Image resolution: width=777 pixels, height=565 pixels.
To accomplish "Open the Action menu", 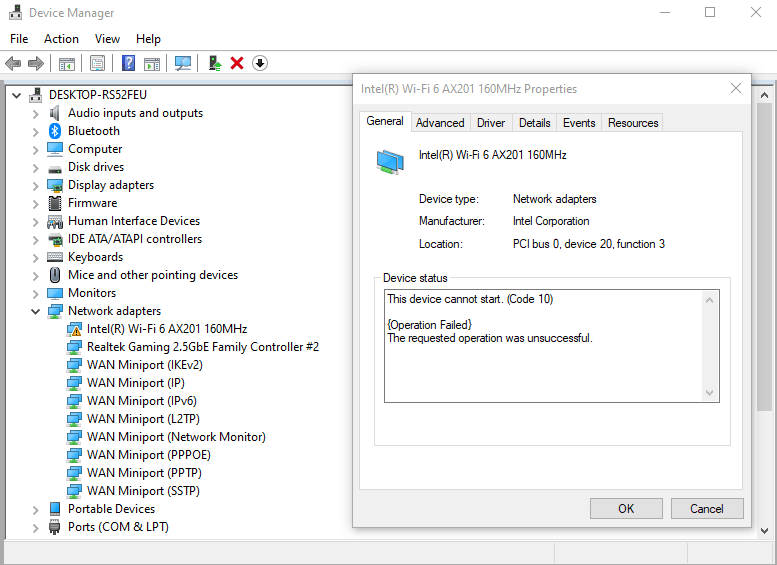I will pyautogui.click(x=61, y=39).
